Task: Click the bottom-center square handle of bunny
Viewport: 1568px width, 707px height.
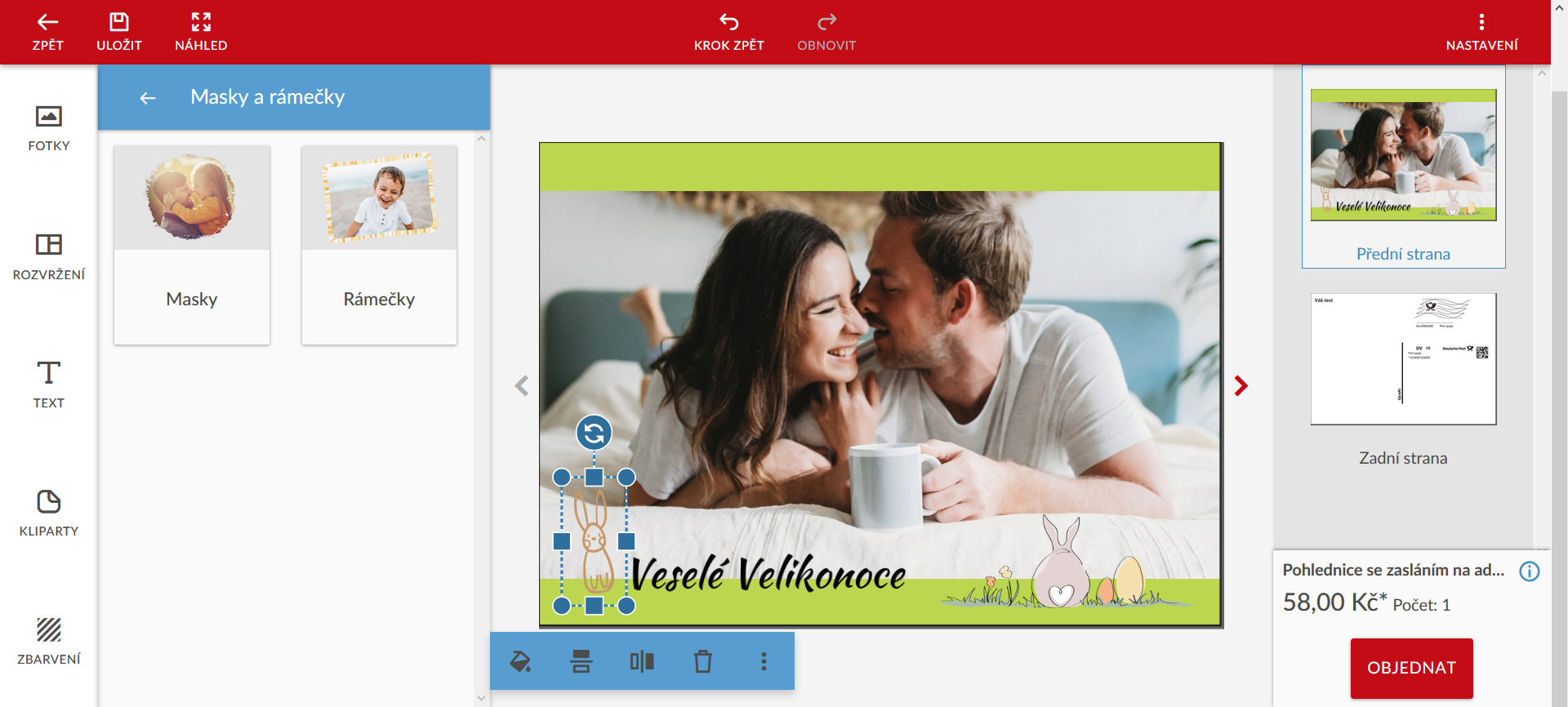Action: (594, 606)
